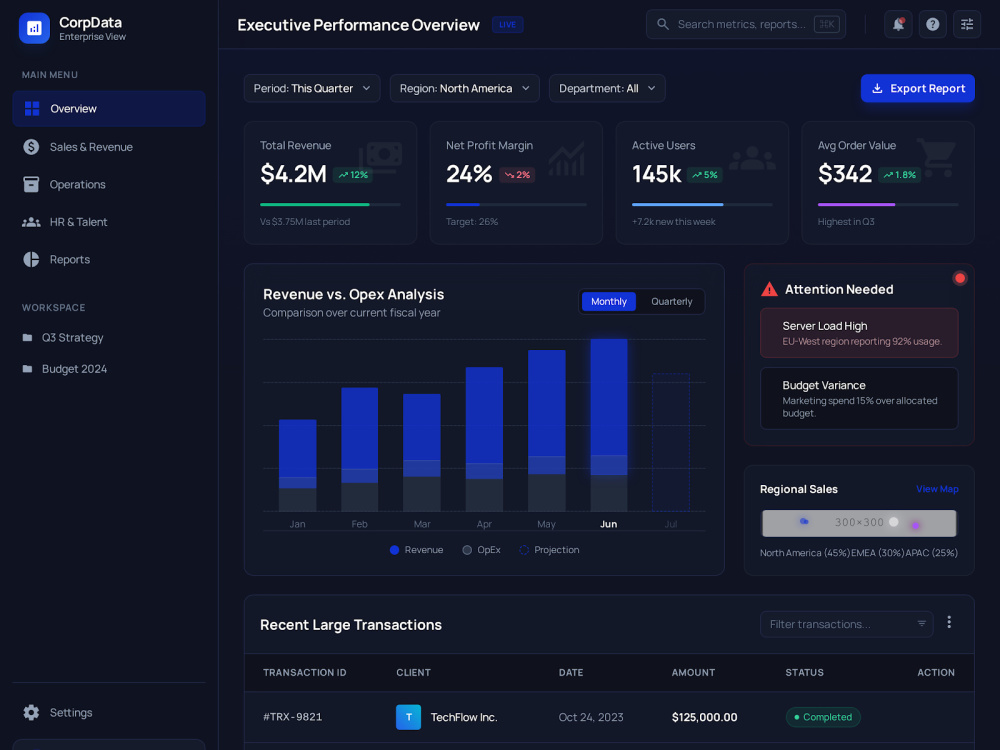1000x750 pixels.
Task: Click the Sales & Revenue dollar icon
Action: pyautogui.click(x=31, y=147)
